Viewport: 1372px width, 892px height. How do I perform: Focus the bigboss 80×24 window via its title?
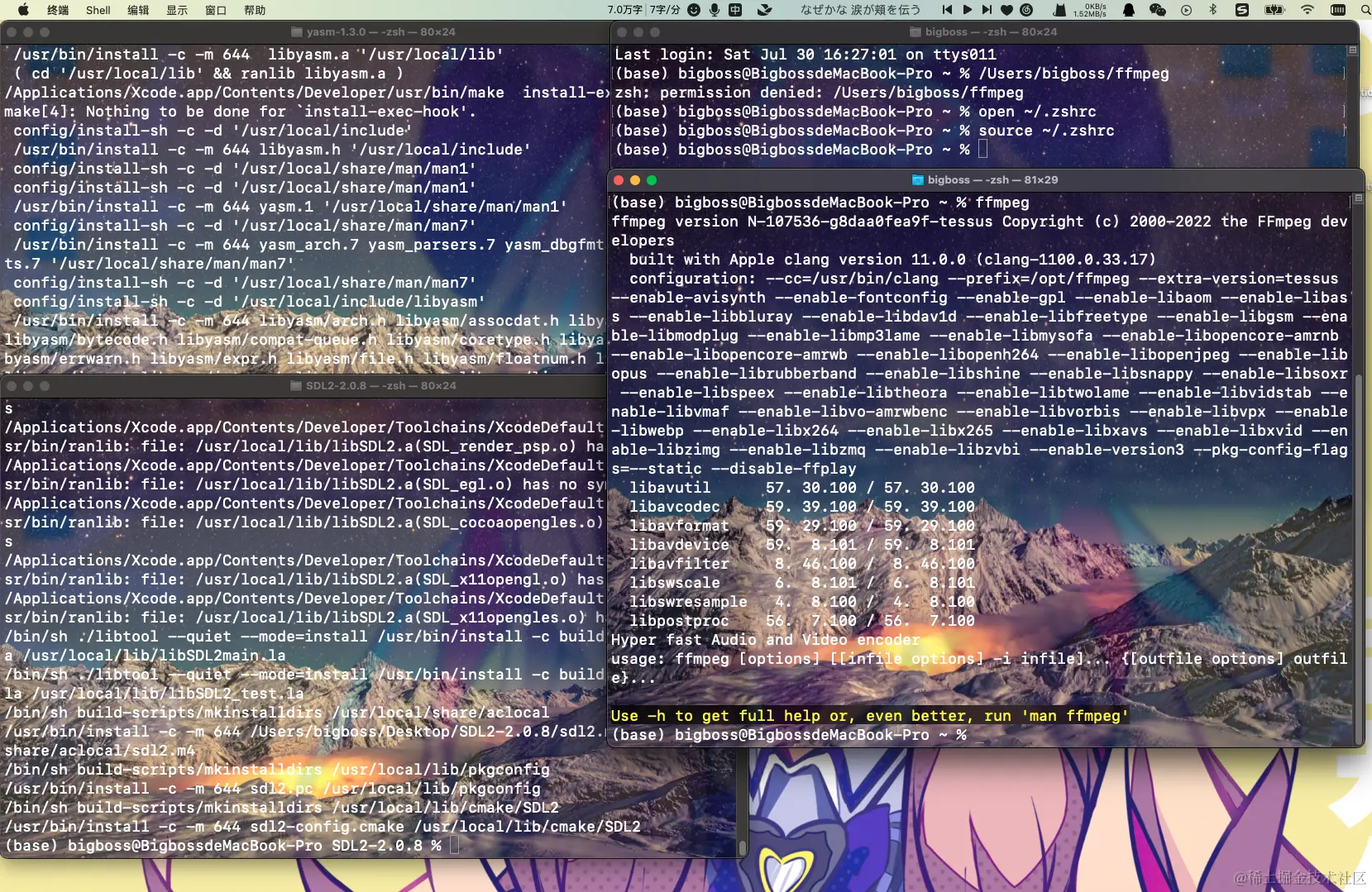[x=991, y=32]
